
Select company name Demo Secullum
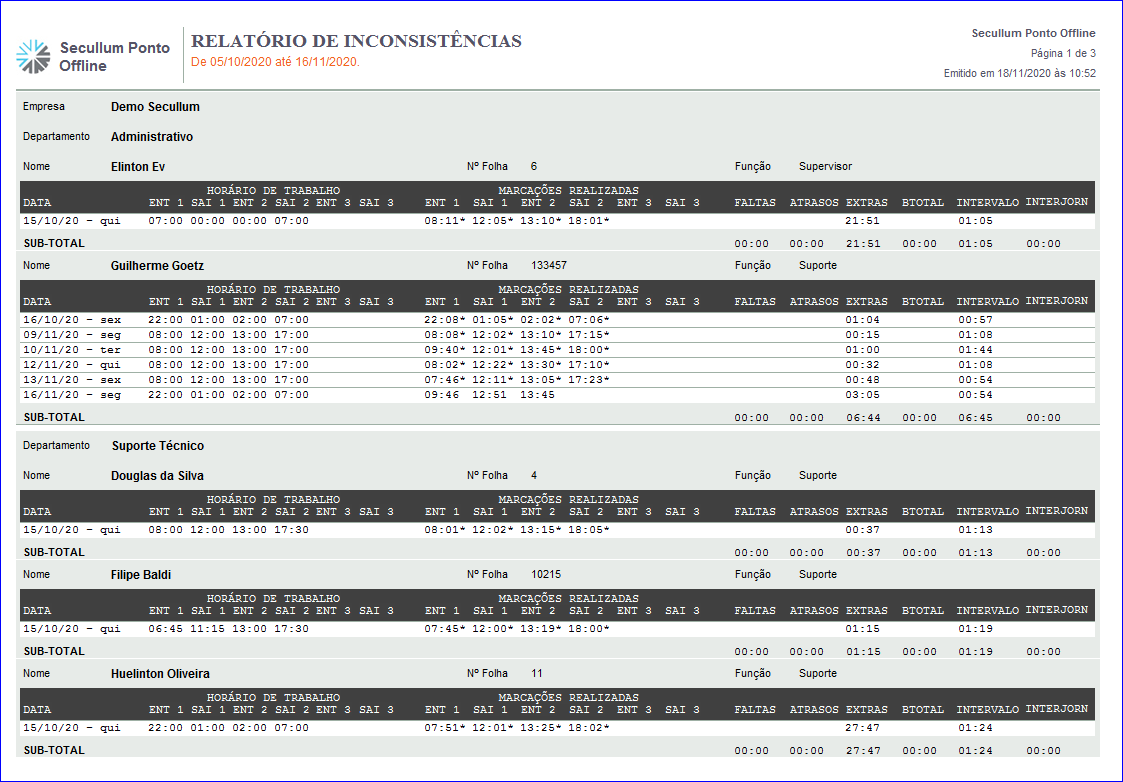pyautogui.click(x=155, y=107)
